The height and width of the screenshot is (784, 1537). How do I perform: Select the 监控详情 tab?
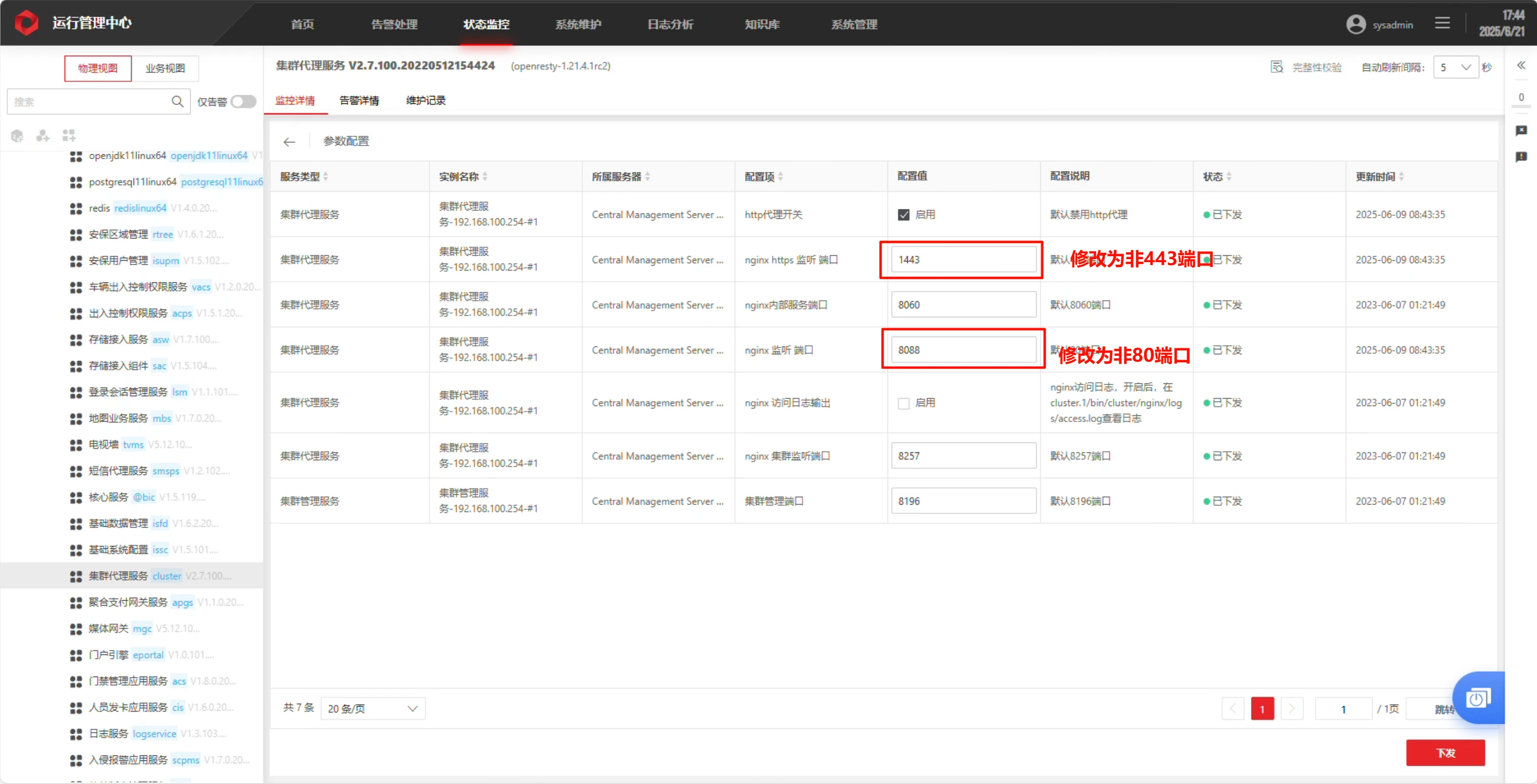point(295,100)
